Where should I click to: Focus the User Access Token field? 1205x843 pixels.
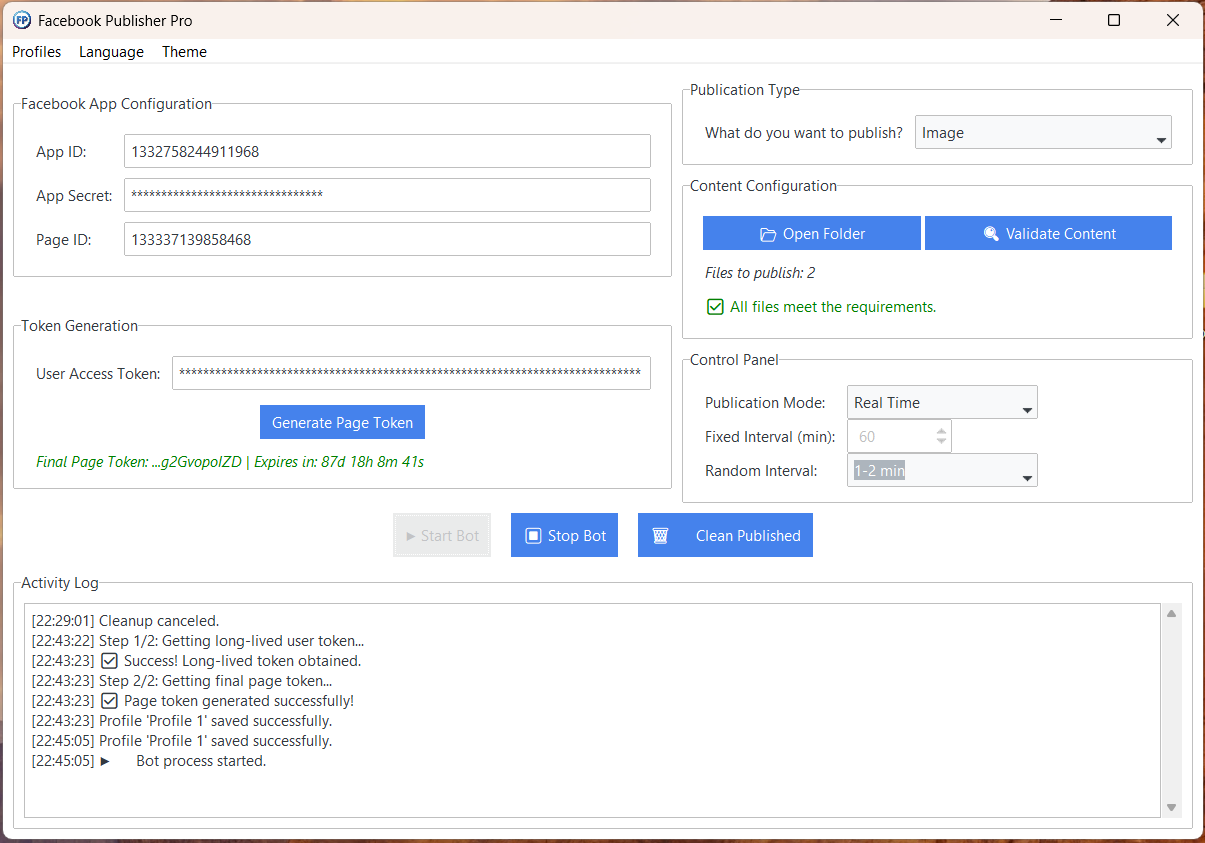(411, 374)
